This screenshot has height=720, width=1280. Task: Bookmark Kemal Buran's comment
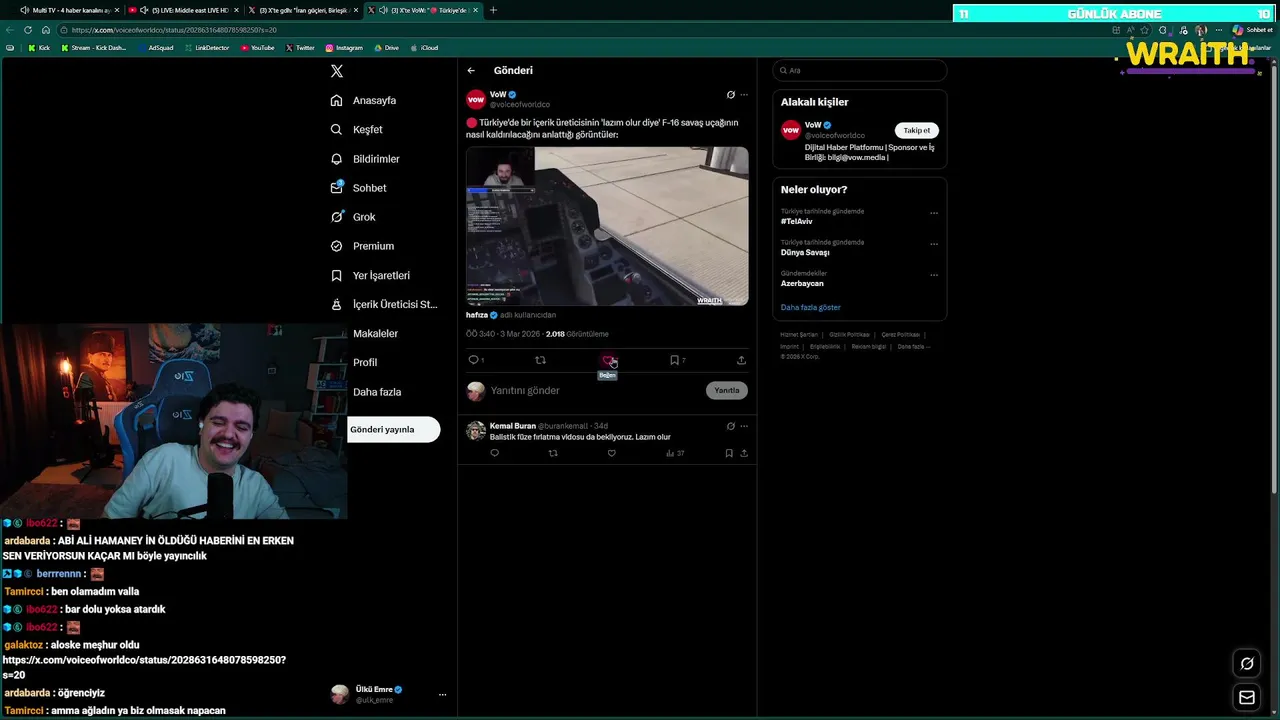click(x=729, y=453)
